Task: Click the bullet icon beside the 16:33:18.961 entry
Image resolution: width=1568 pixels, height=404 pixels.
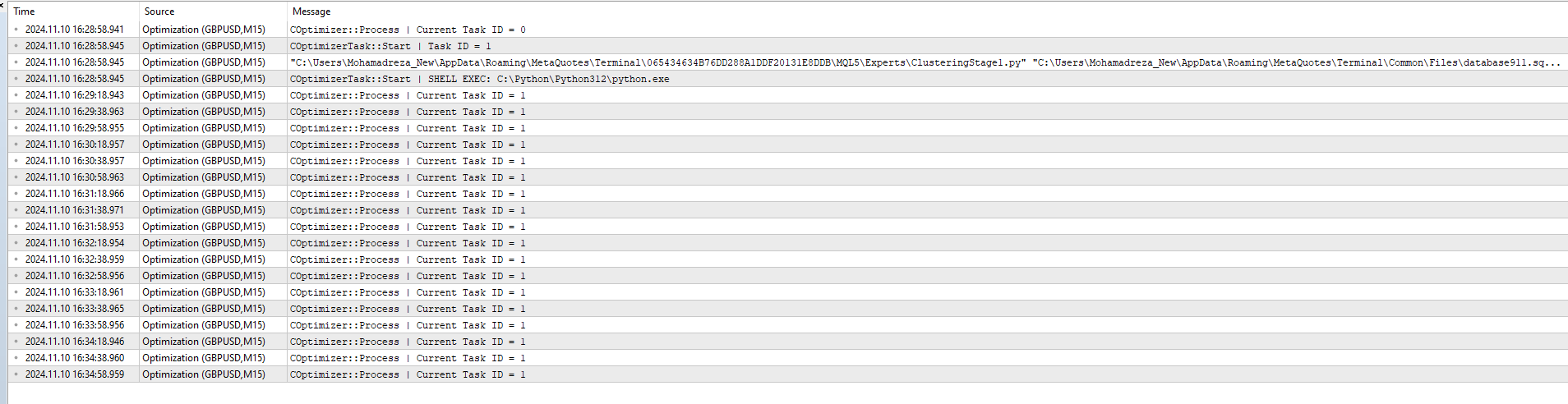Action: coord(16,292)
